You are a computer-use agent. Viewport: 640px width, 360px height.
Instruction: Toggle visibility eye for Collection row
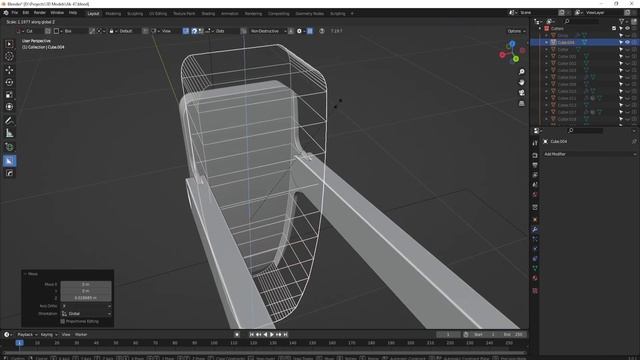pyautogui.click(x=627, y=28)
